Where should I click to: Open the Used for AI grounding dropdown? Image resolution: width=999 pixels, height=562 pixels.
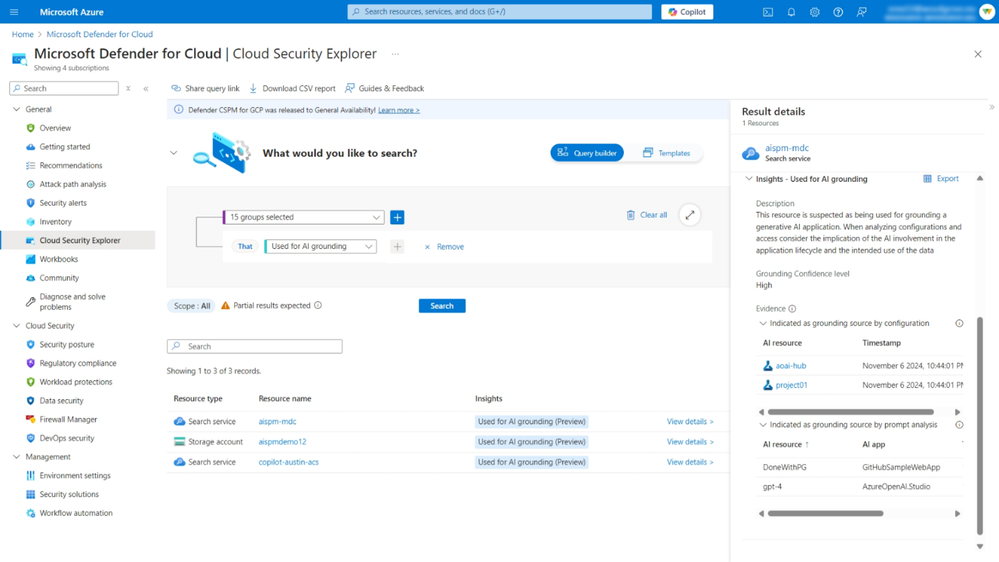pyautogui.click(x=320, y=247)
